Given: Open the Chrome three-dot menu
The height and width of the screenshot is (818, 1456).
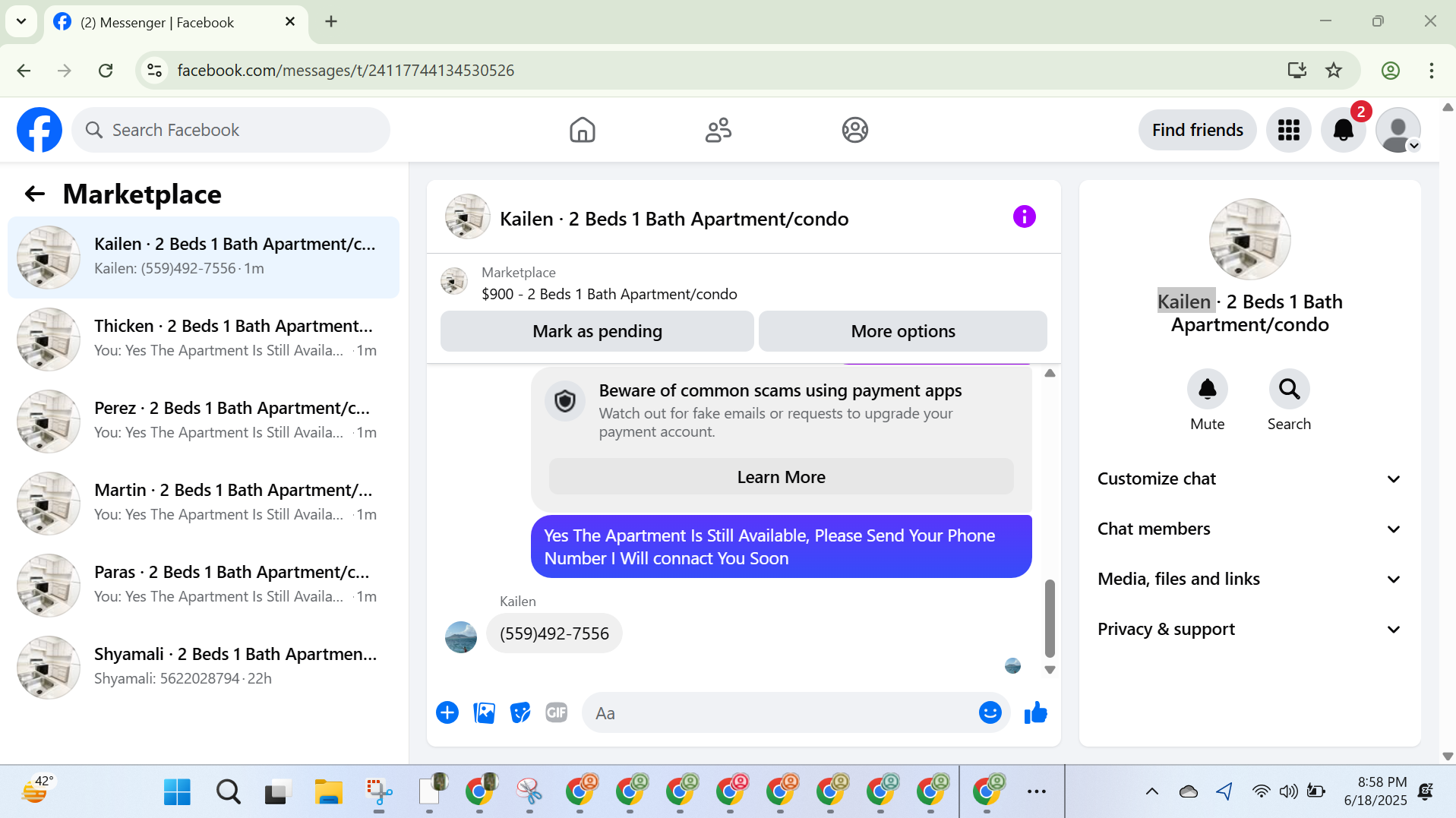Looking at the screenshot, I should point(1432,71).
